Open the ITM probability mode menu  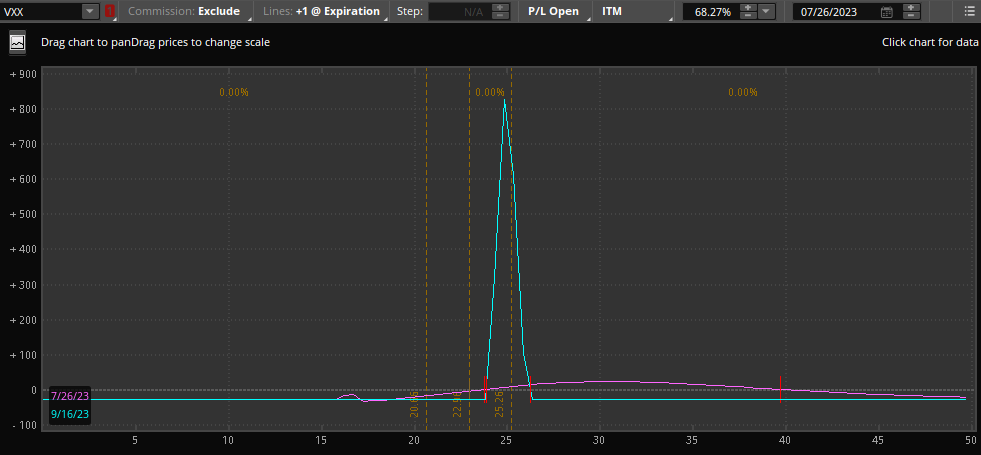click(x=630, y=12)
